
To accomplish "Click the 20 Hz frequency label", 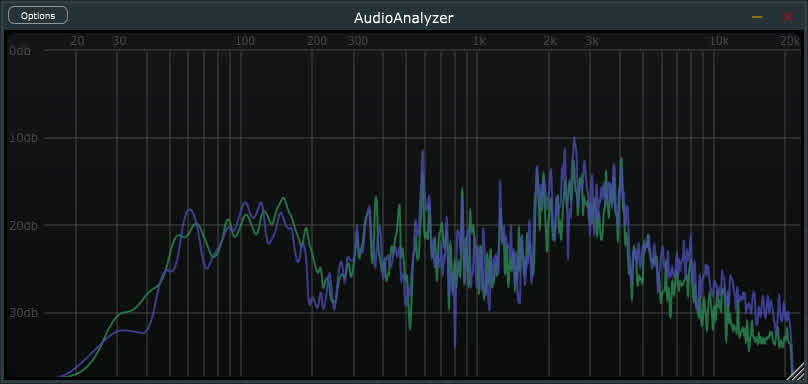I will [x=77, y=42].
